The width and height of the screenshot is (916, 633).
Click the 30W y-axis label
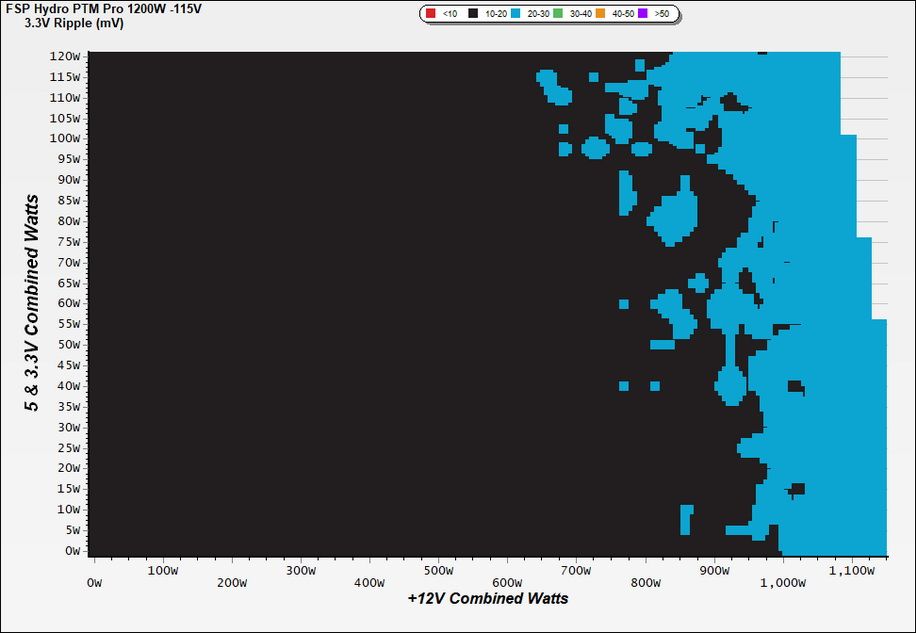[68, 427]
